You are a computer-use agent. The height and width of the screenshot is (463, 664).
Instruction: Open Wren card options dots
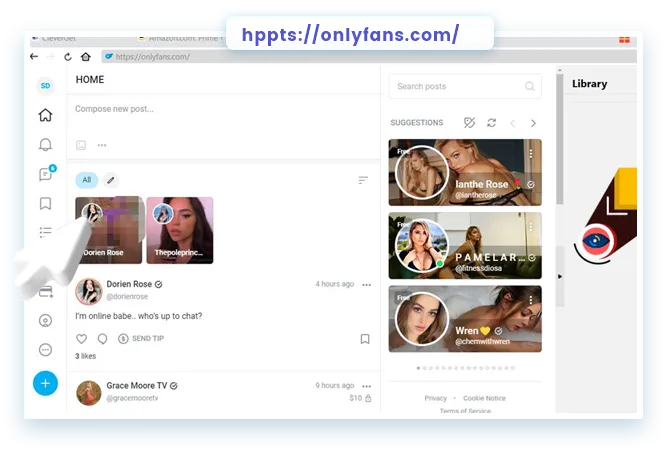[531, 300]
